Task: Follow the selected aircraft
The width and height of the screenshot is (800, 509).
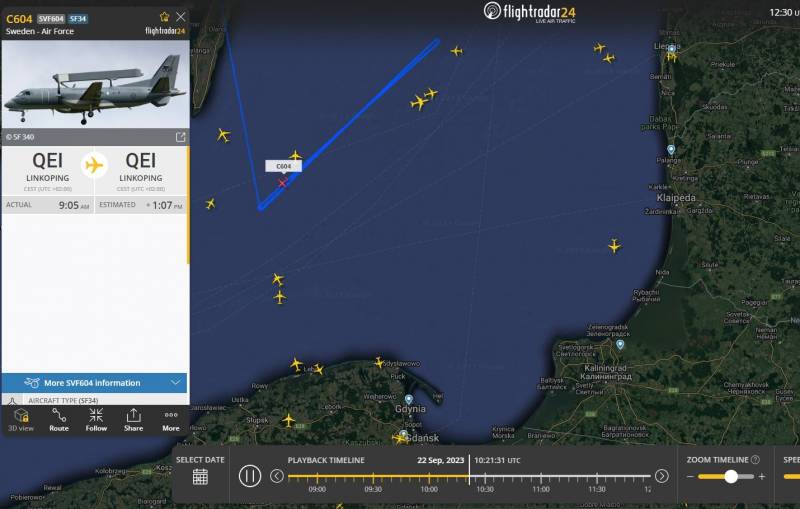Action: click(96, 420)
